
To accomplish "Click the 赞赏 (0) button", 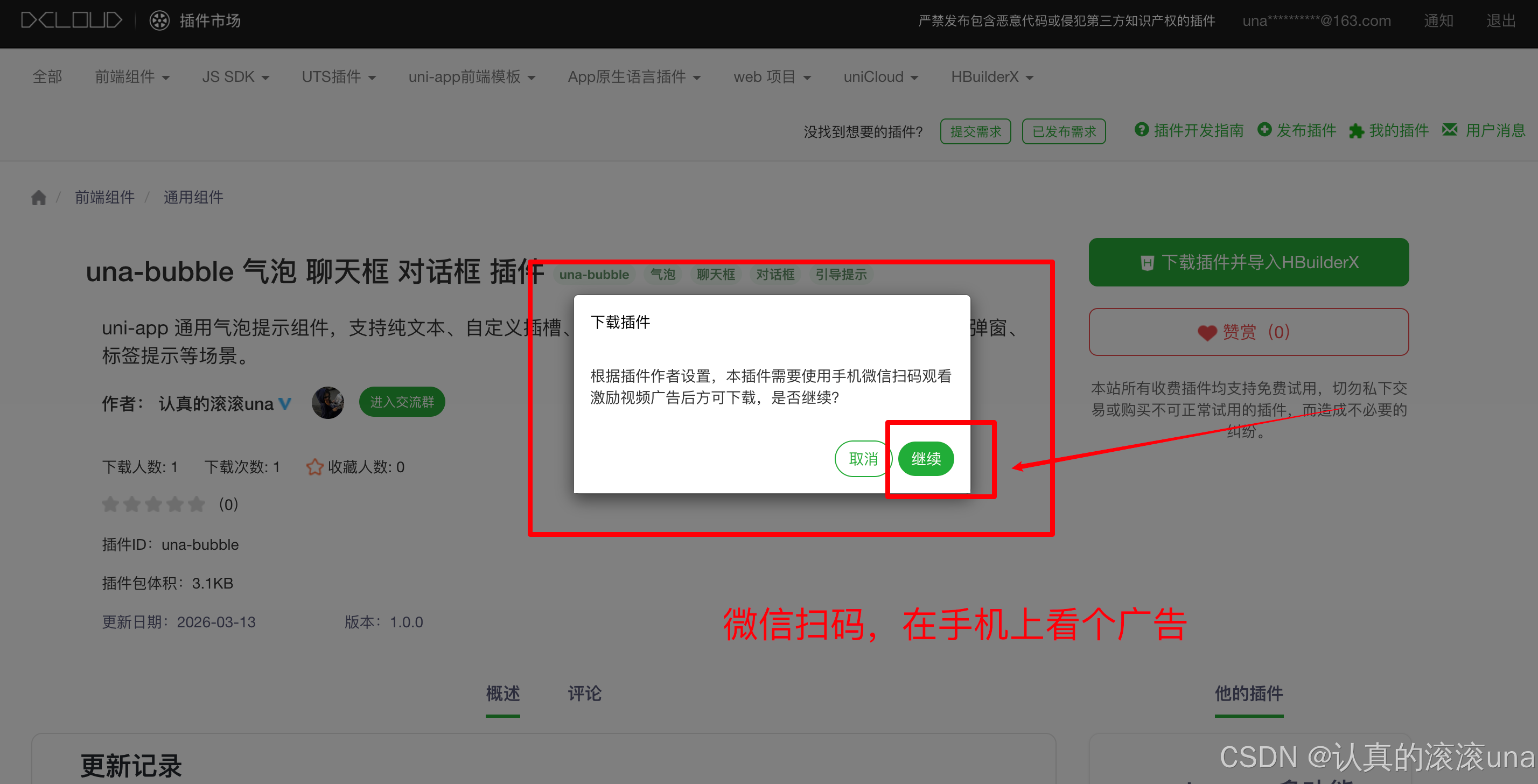I will [1248, 332].
